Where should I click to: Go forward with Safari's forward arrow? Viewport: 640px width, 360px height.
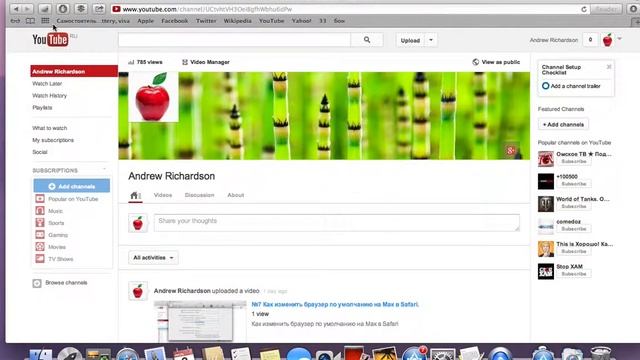coord(27,9)
